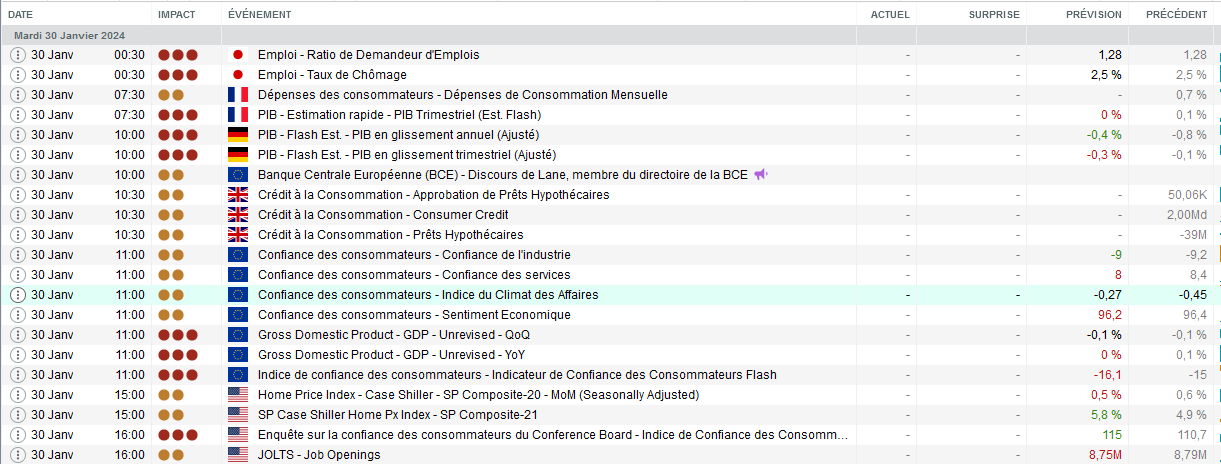Open three-dot menu for JOLTS Job Openings row
Image resolution: width=1221 pixels, height=464 pixels.
coord(17,455)
